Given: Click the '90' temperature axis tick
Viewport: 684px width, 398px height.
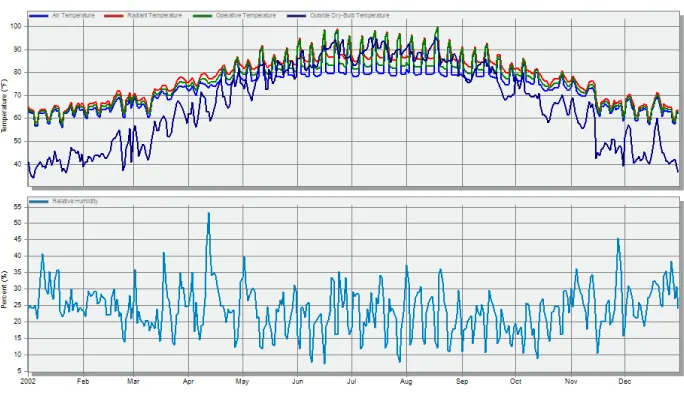Looking at the screenshot, I should click(x=17, y=49).
